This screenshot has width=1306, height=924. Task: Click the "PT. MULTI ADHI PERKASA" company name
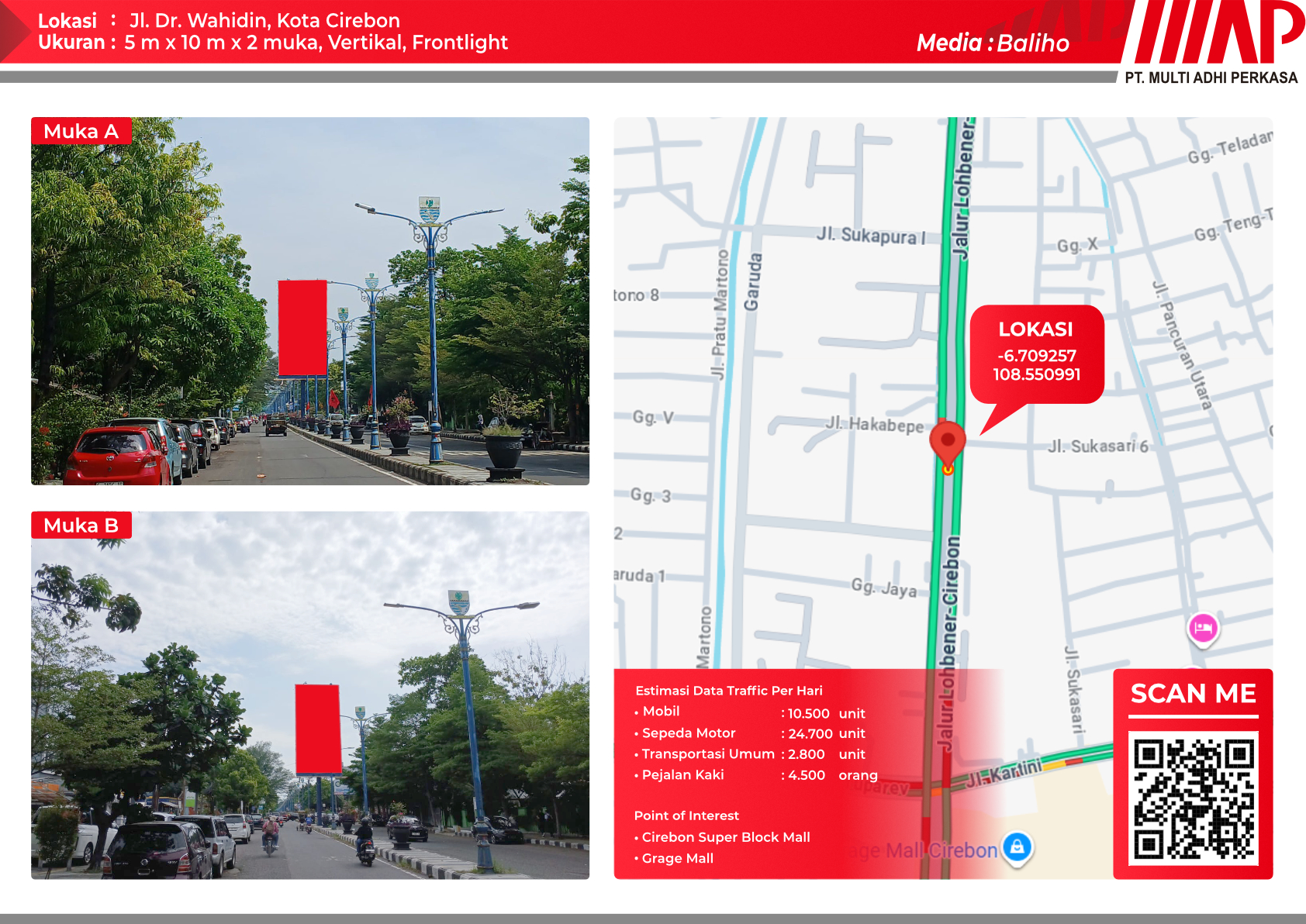tap(1211, 78)
